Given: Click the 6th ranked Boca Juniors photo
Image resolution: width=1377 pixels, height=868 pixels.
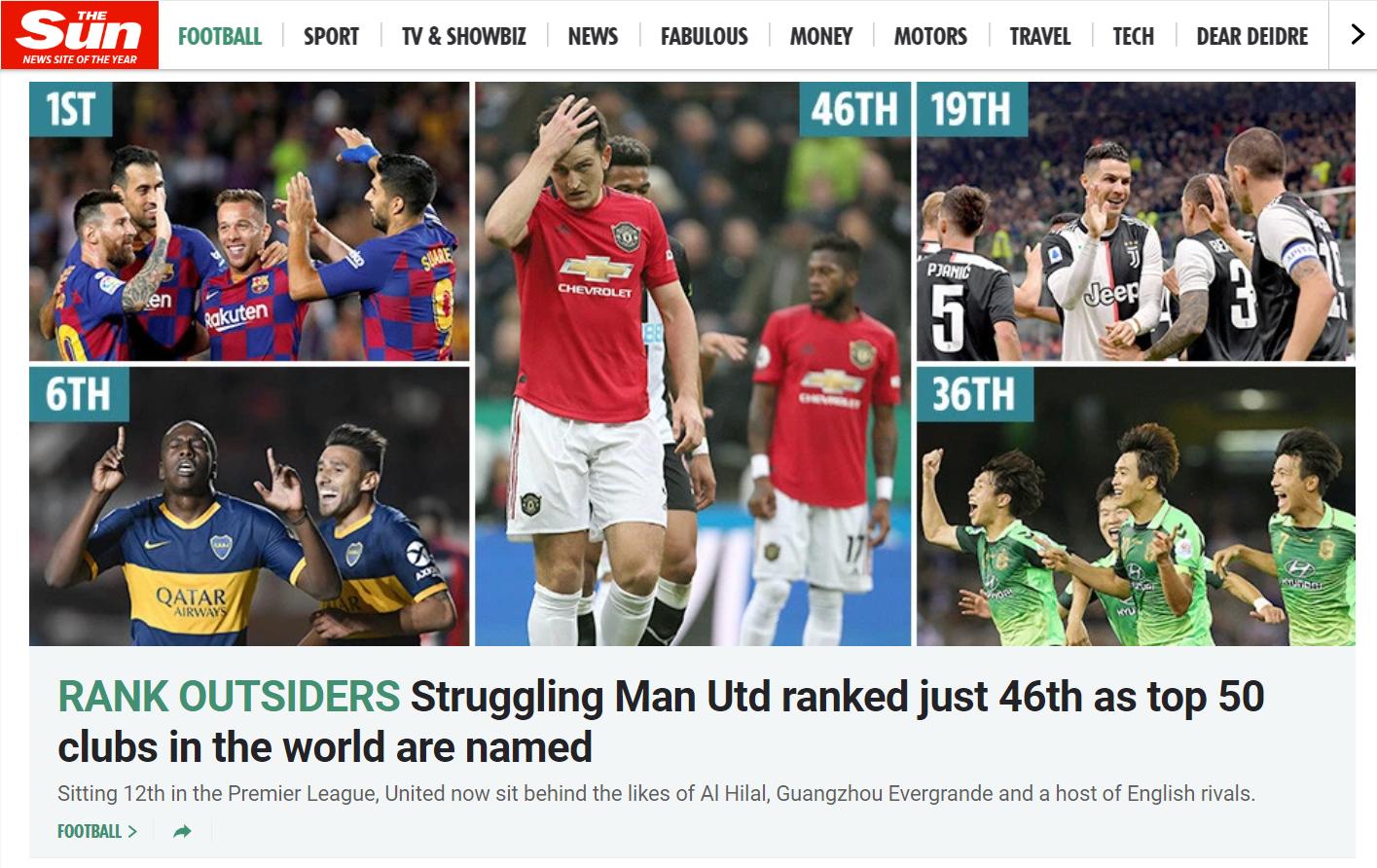Looking at the screenshot, I should coord(249,506).
